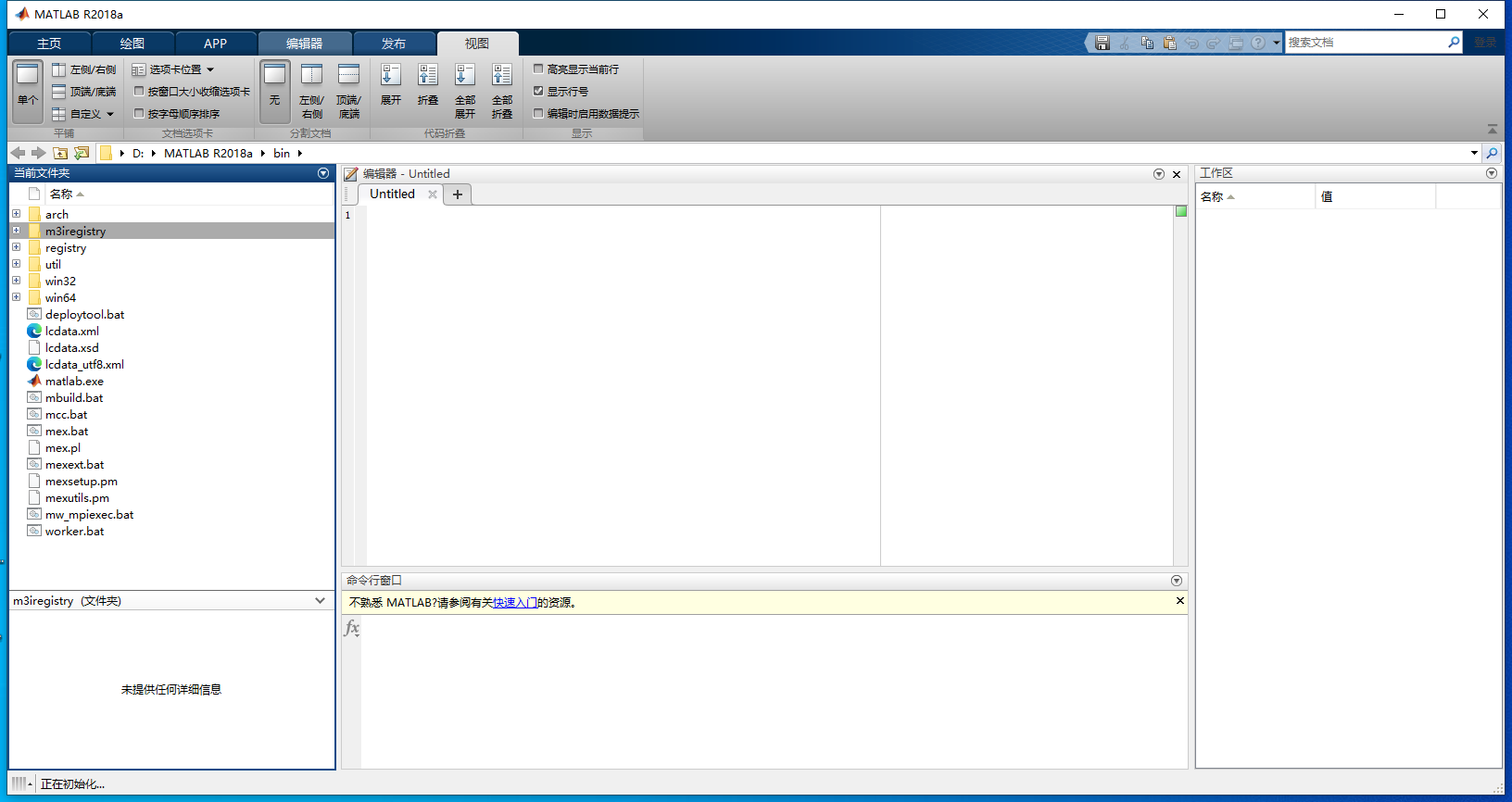Switch to the 绘图 ribbon tab
1512x802 pixels.
coord(132,44)
